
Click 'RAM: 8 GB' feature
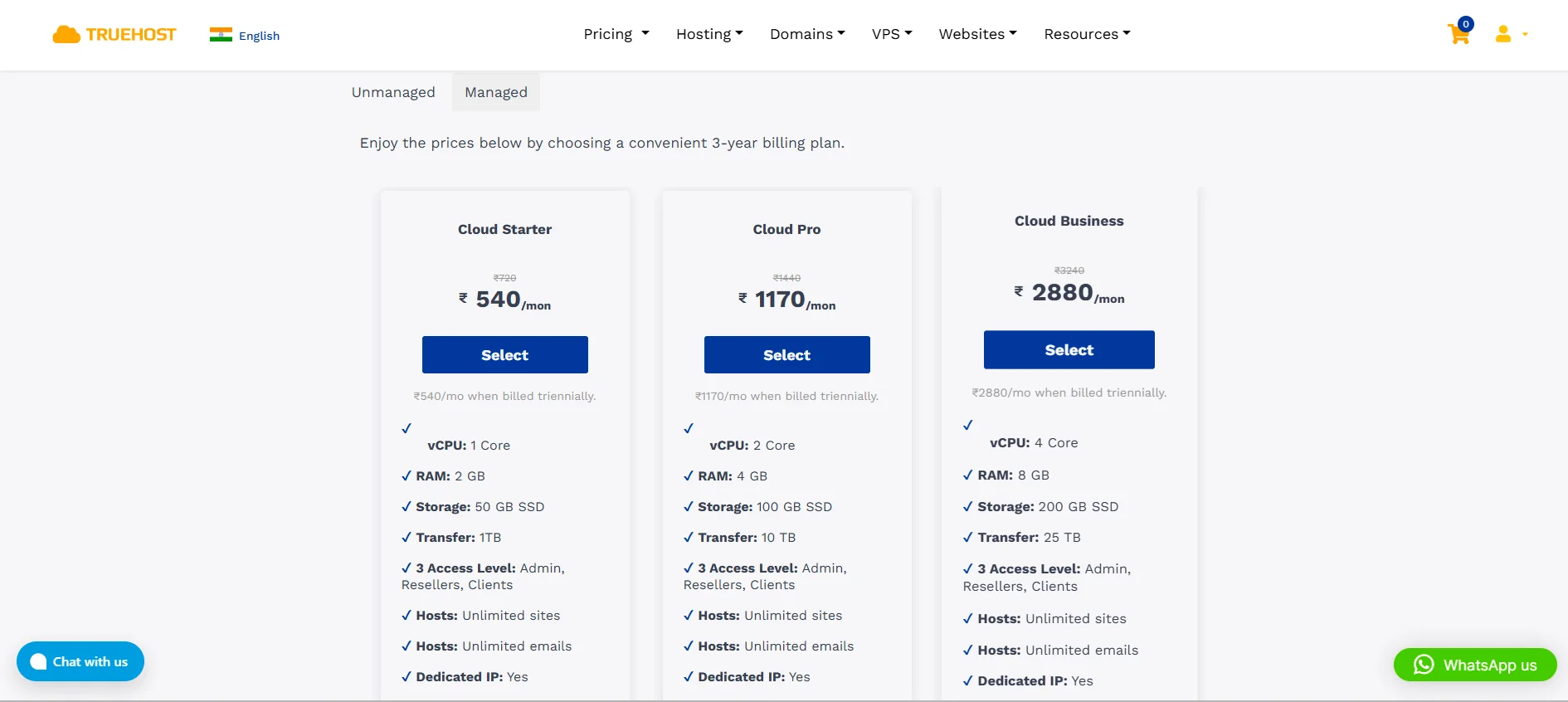tap(1014, 475)
